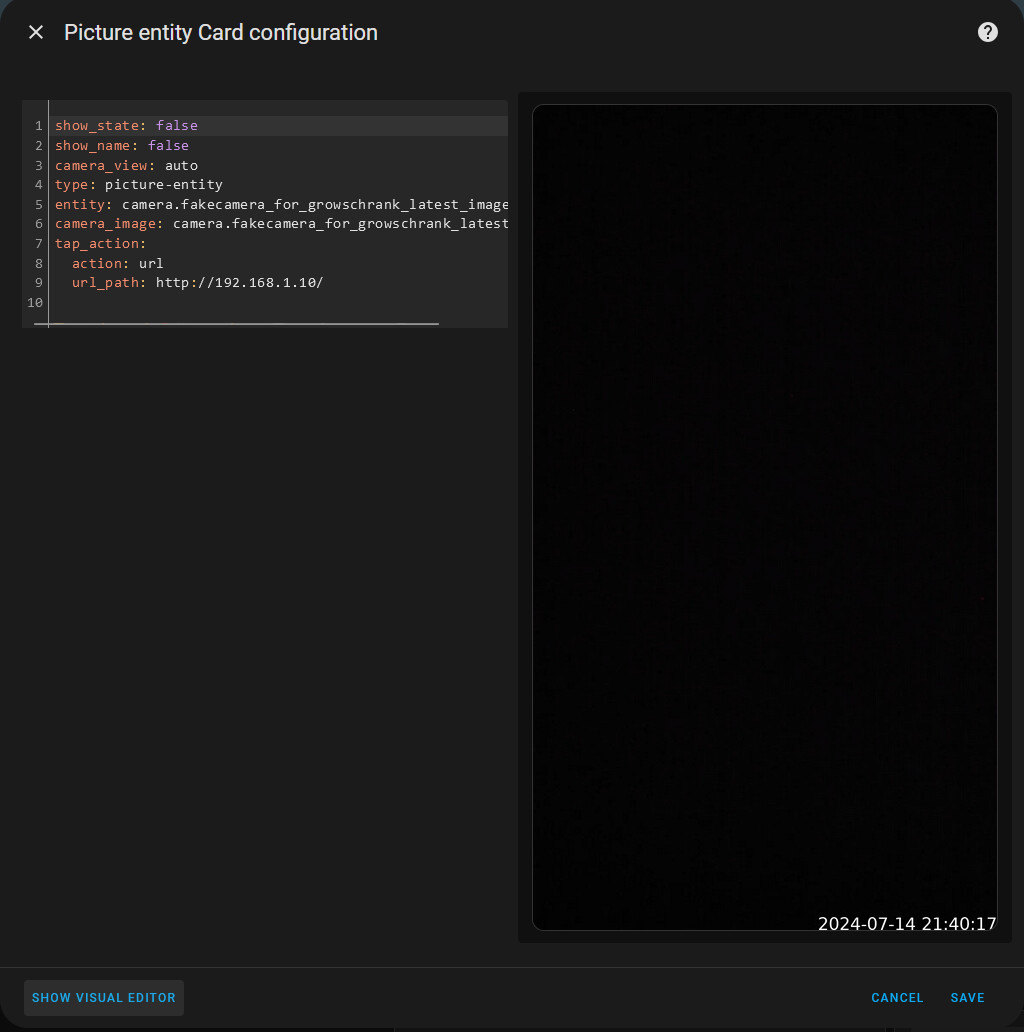Click line number 7 in the gutter

pos(38,244)
